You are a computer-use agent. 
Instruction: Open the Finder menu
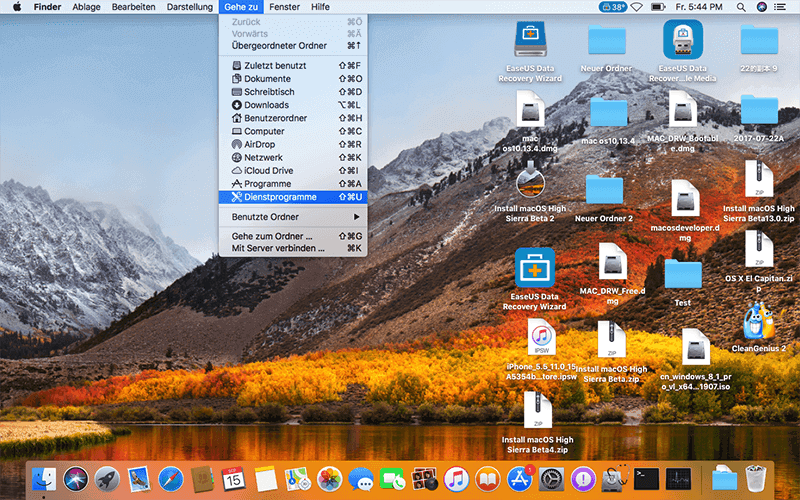pos(47,7)
